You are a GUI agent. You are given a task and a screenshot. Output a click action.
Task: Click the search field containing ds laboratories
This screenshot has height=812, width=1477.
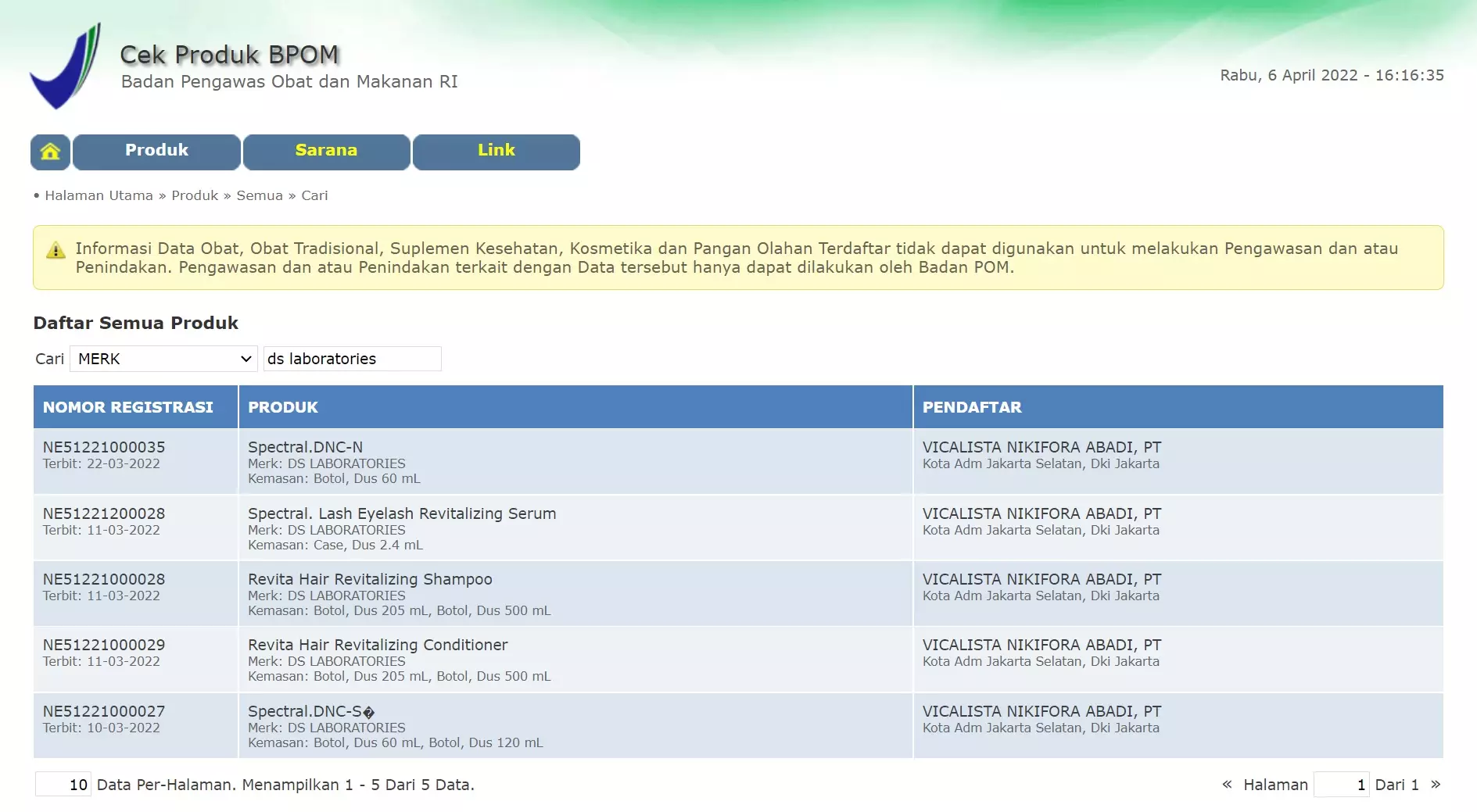[x=353, y=359]
